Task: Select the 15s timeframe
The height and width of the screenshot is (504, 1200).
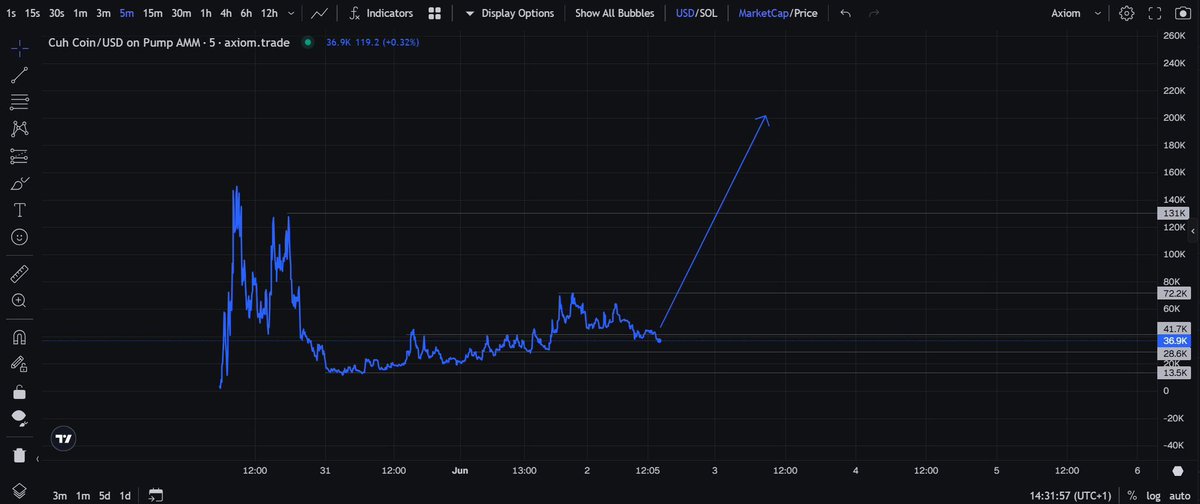Action: click(33, 13)
